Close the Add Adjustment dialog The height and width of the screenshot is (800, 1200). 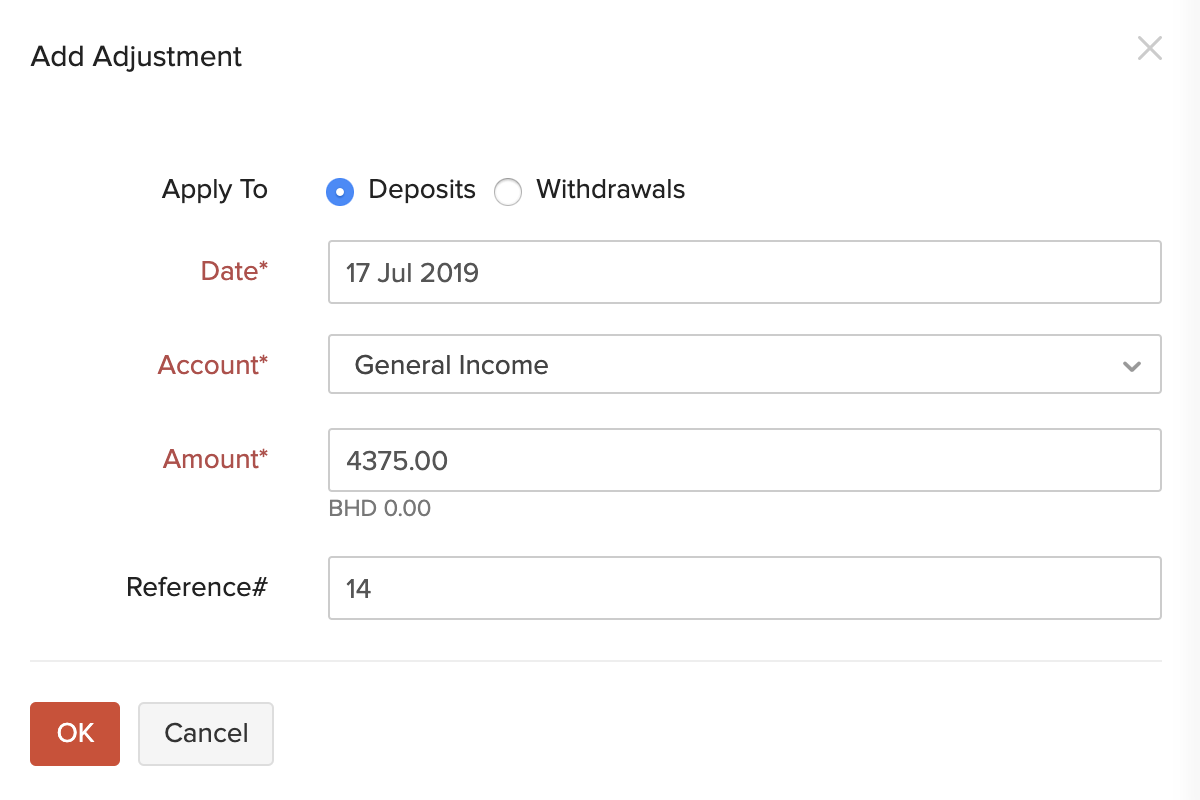1150,48
